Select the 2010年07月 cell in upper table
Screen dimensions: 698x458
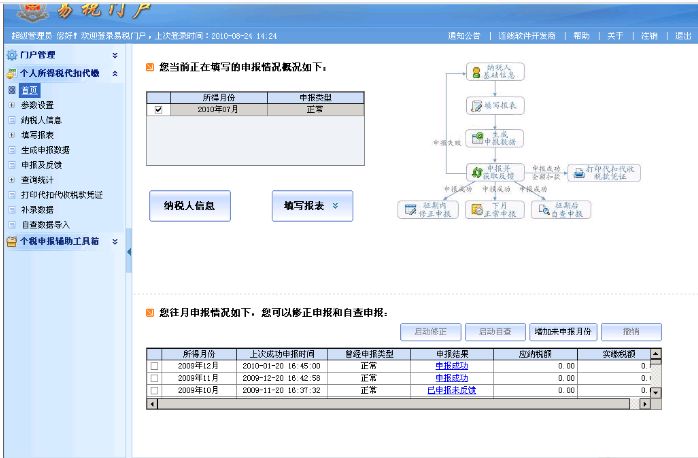[219, 109]
